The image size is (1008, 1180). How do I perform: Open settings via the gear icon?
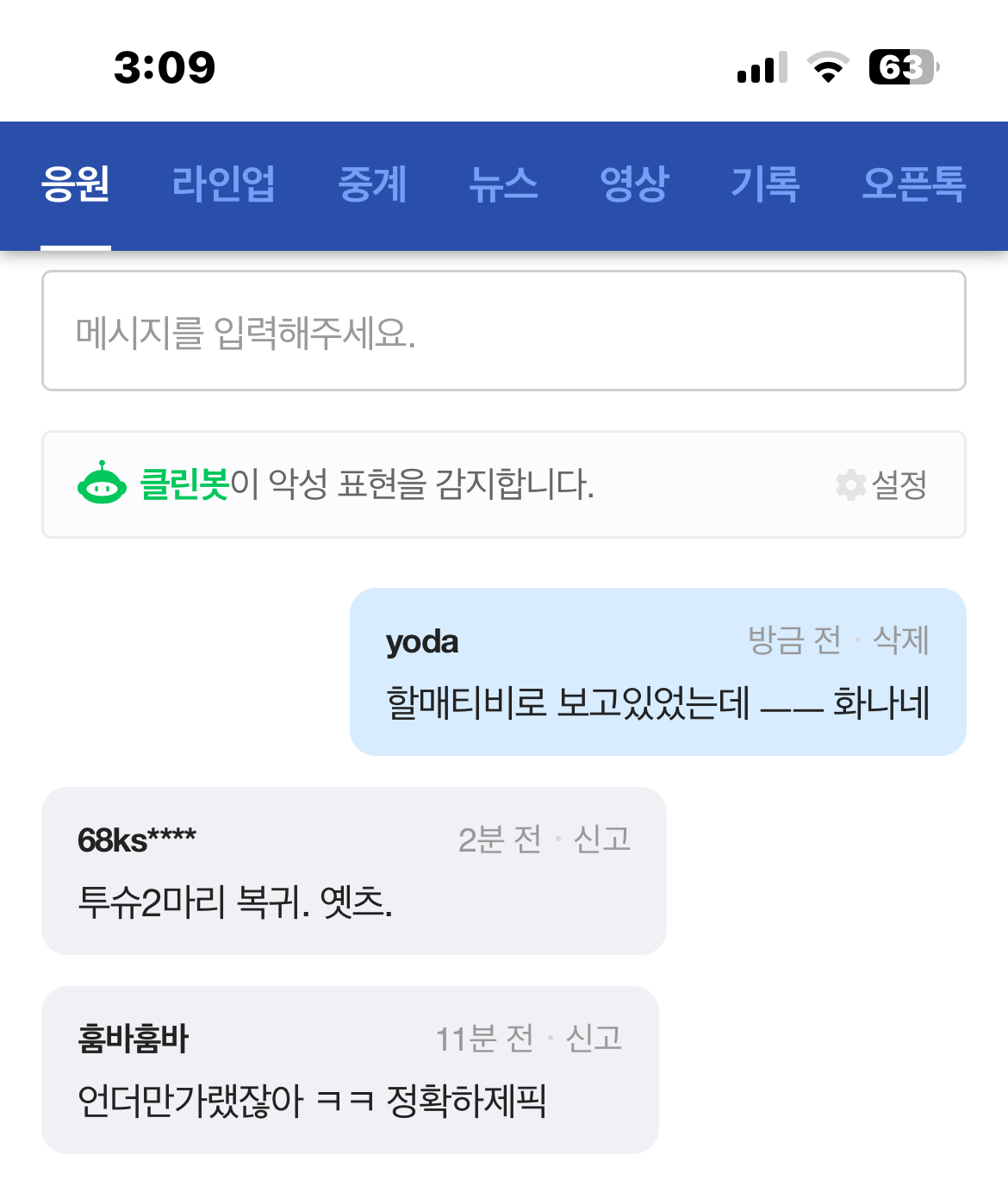[x=850, y=484]
